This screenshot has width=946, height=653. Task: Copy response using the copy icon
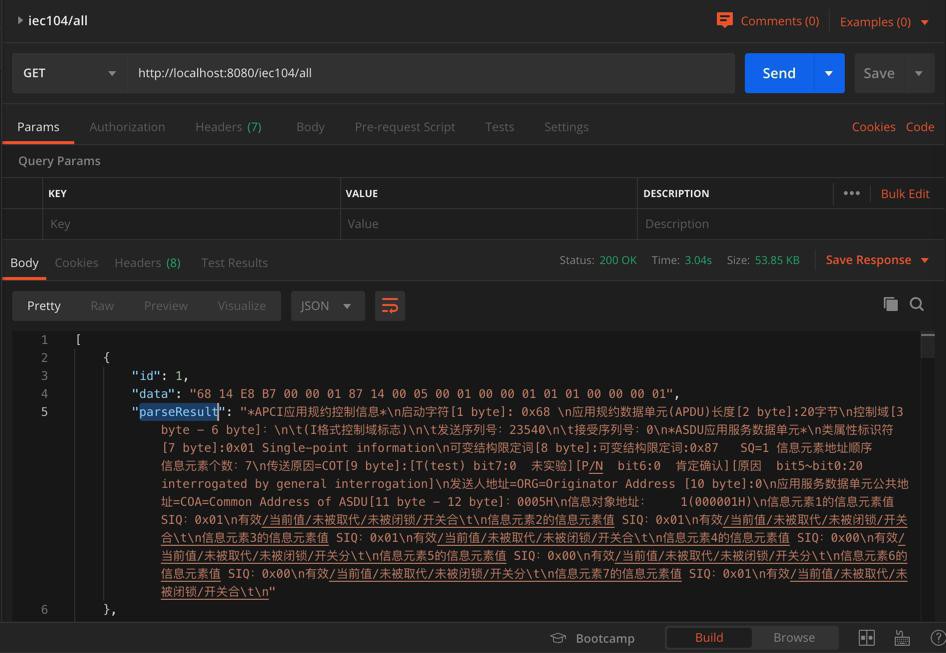[890, 304]
